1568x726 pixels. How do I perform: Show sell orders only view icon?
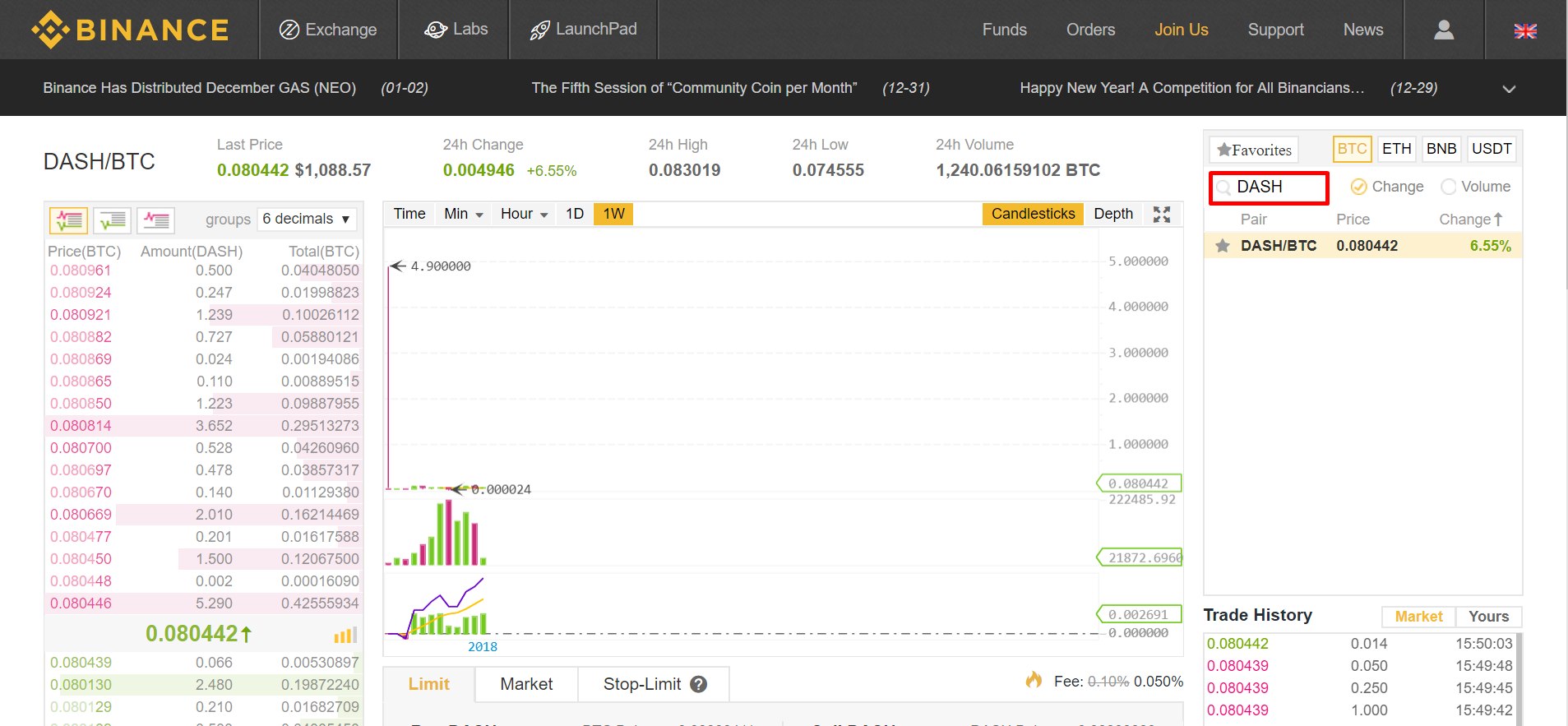155,220
